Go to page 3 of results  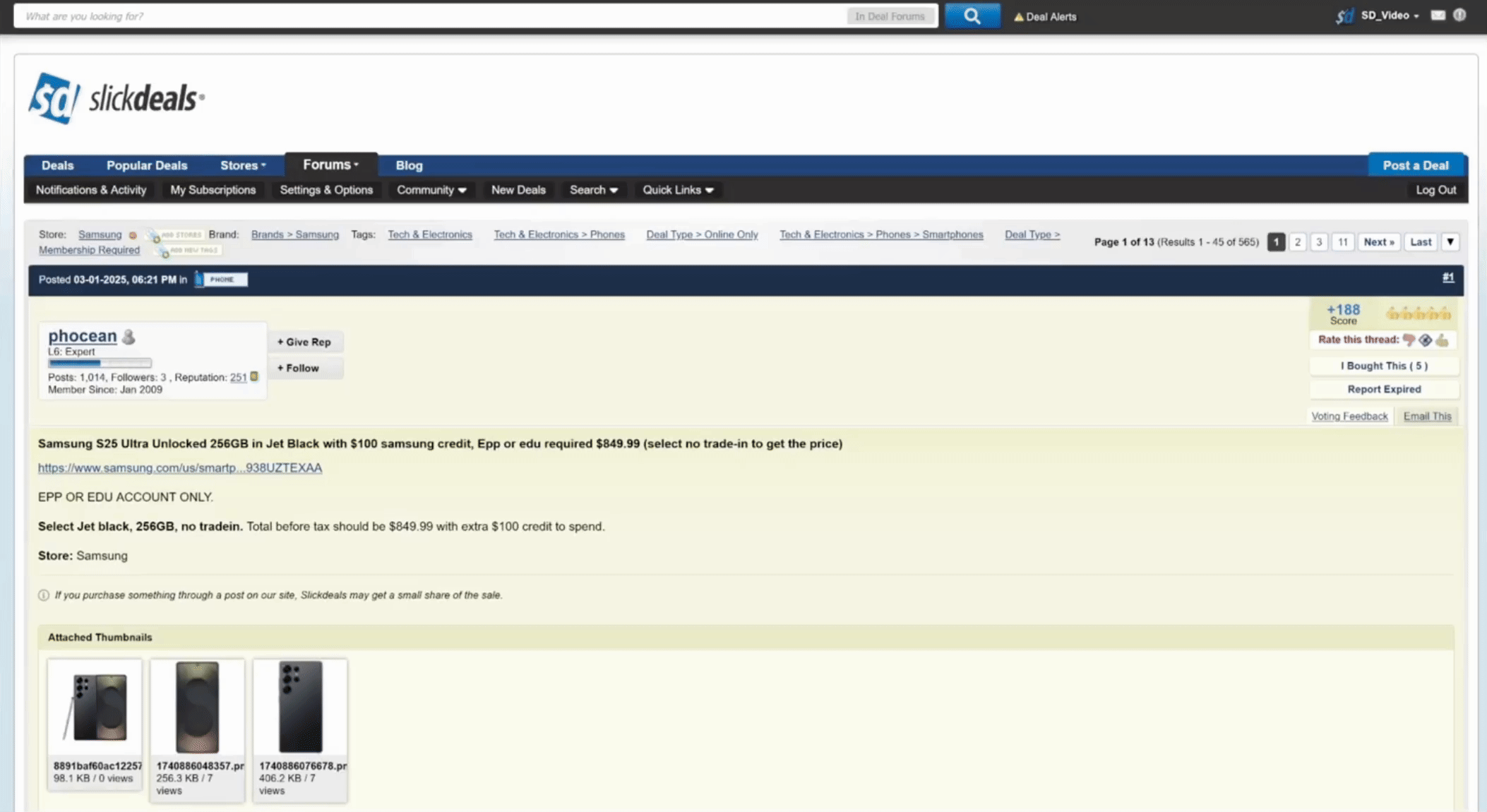(x=1318, y=241)
